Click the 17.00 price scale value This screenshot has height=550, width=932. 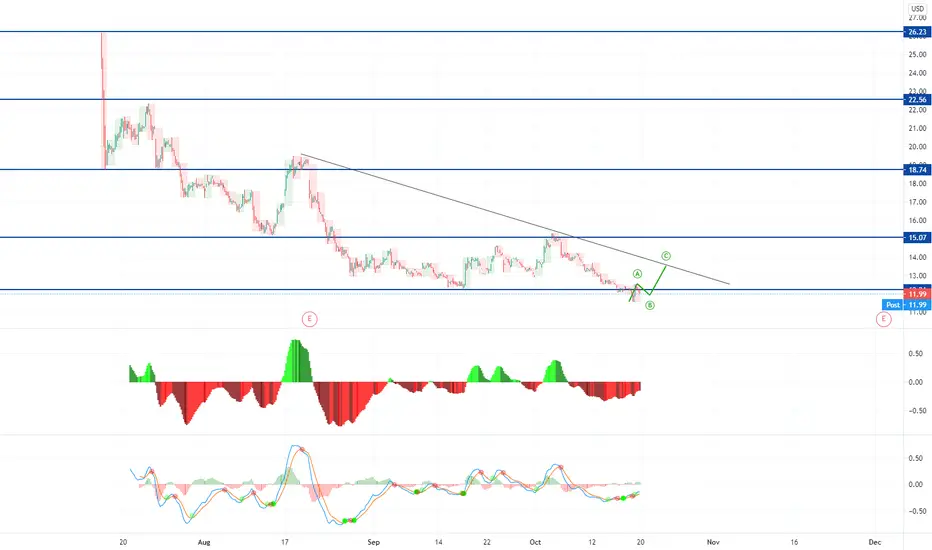coord(917,202)
